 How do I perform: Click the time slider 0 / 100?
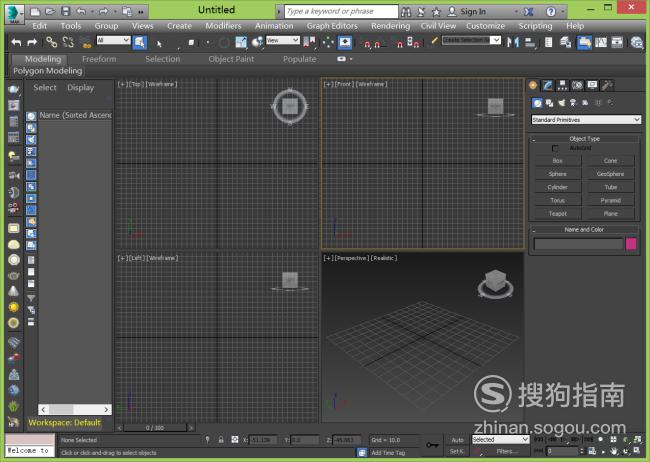pos(155,428)
